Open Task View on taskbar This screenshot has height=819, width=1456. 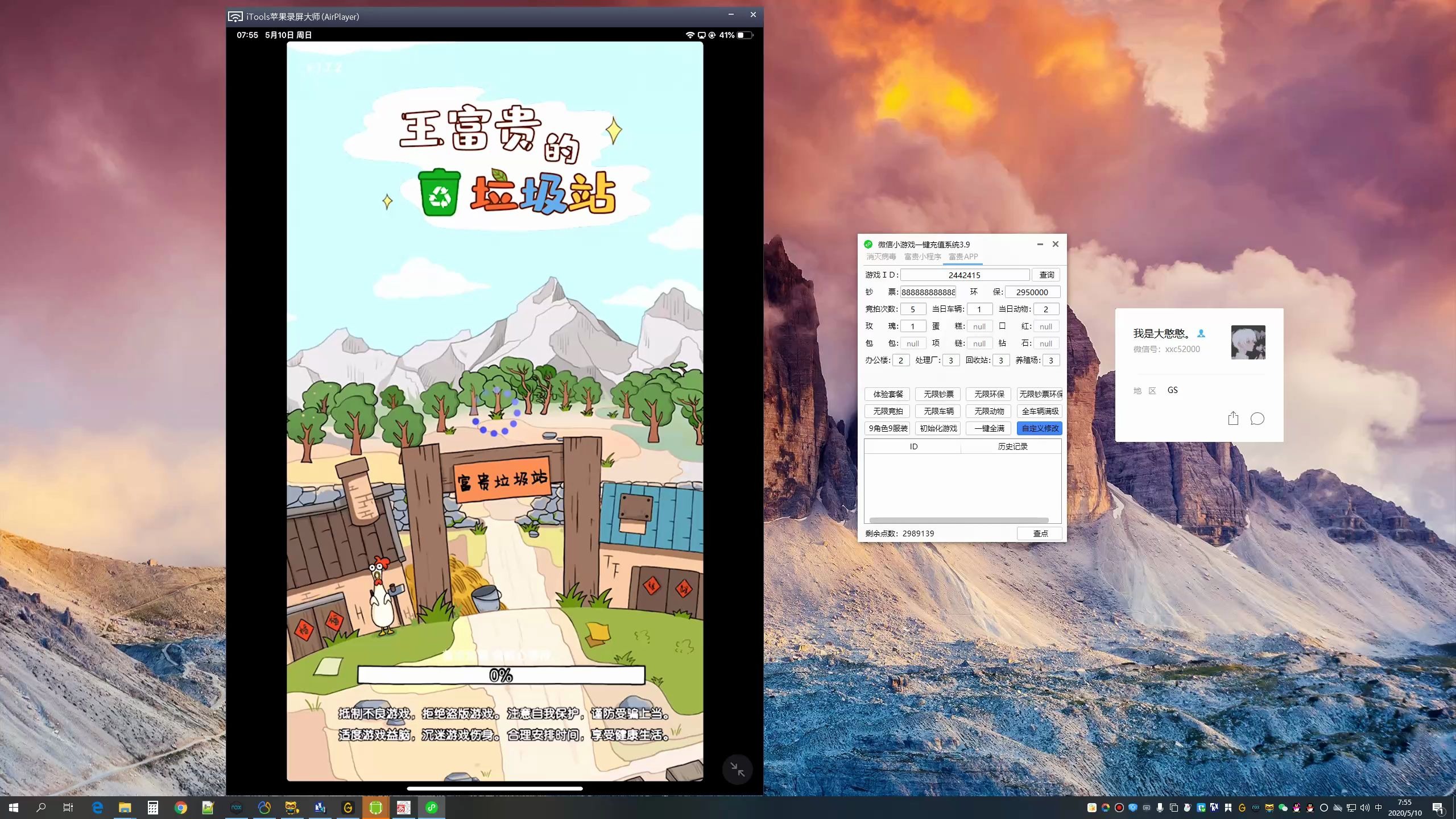pyautogui.click(x=68, y=808)
